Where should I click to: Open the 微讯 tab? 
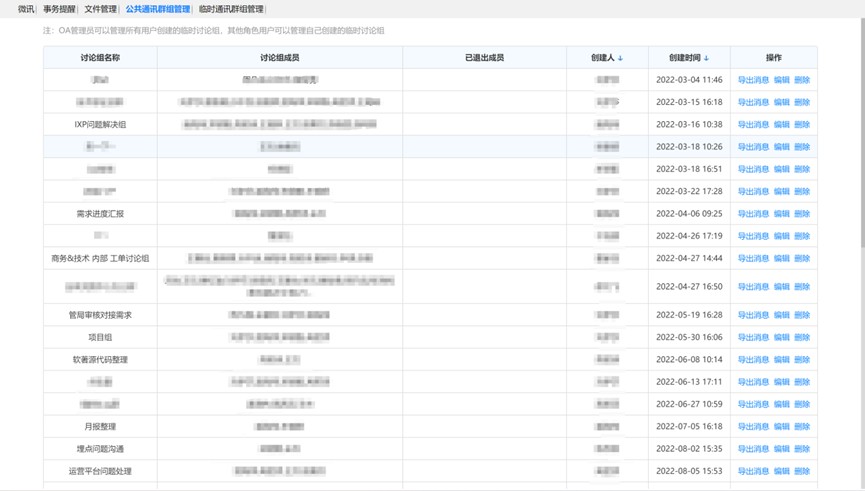26,9
